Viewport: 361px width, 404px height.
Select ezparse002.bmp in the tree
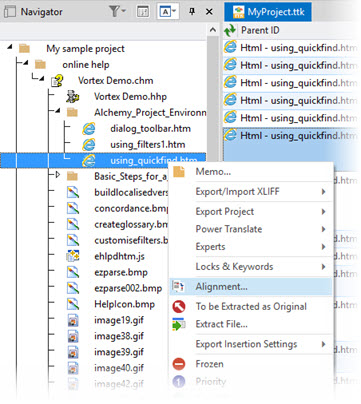(128, 288)
